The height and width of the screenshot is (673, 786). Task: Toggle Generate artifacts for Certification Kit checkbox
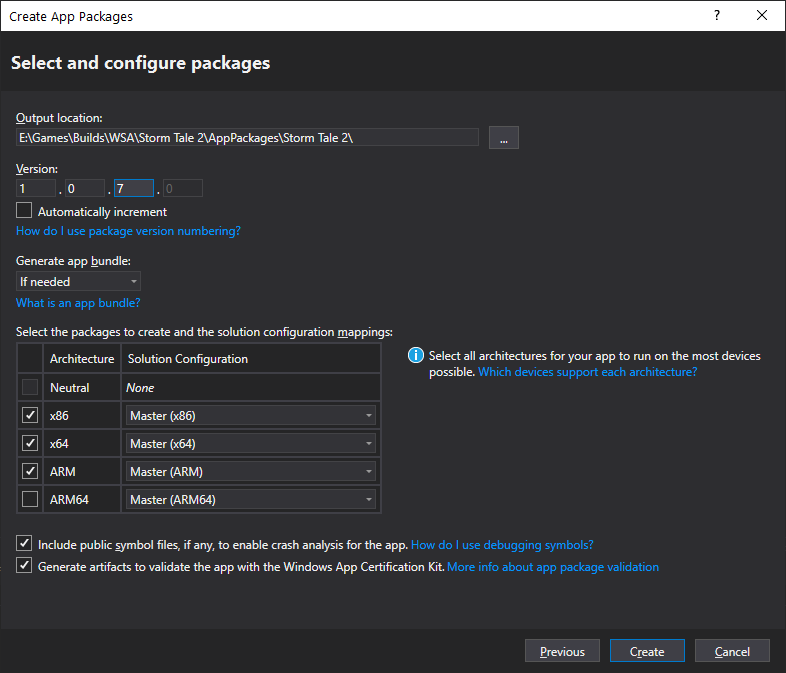tap(24, 566)
